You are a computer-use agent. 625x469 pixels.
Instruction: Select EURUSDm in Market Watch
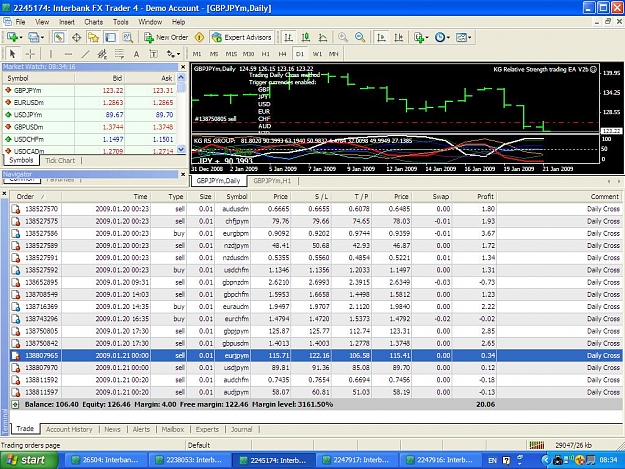pos(89,102)
